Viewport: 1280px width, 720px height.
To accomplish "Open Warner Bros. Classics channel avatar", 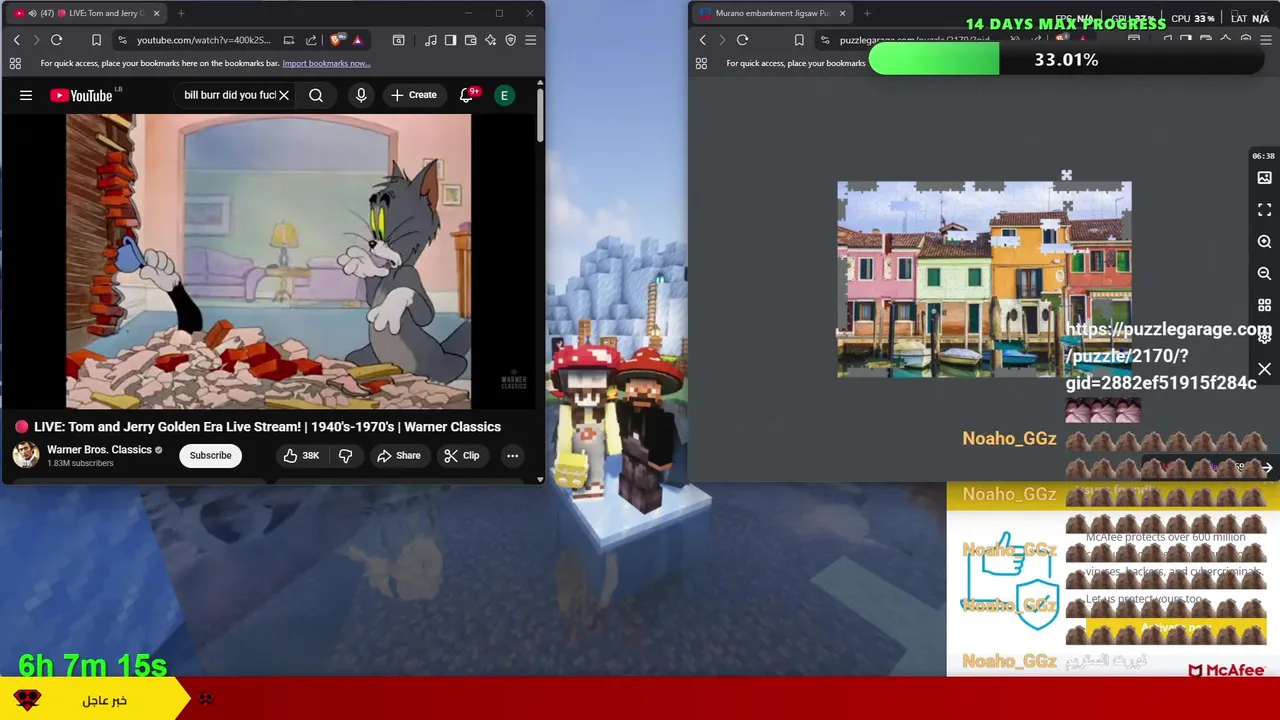I will tap(25, 455).
